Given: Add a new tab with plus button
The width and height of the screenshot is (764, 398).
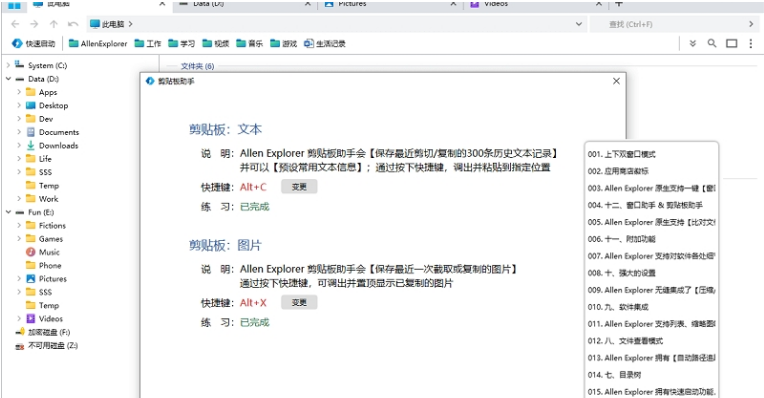Looking at the screenshot, I should (x=619, y=4).
